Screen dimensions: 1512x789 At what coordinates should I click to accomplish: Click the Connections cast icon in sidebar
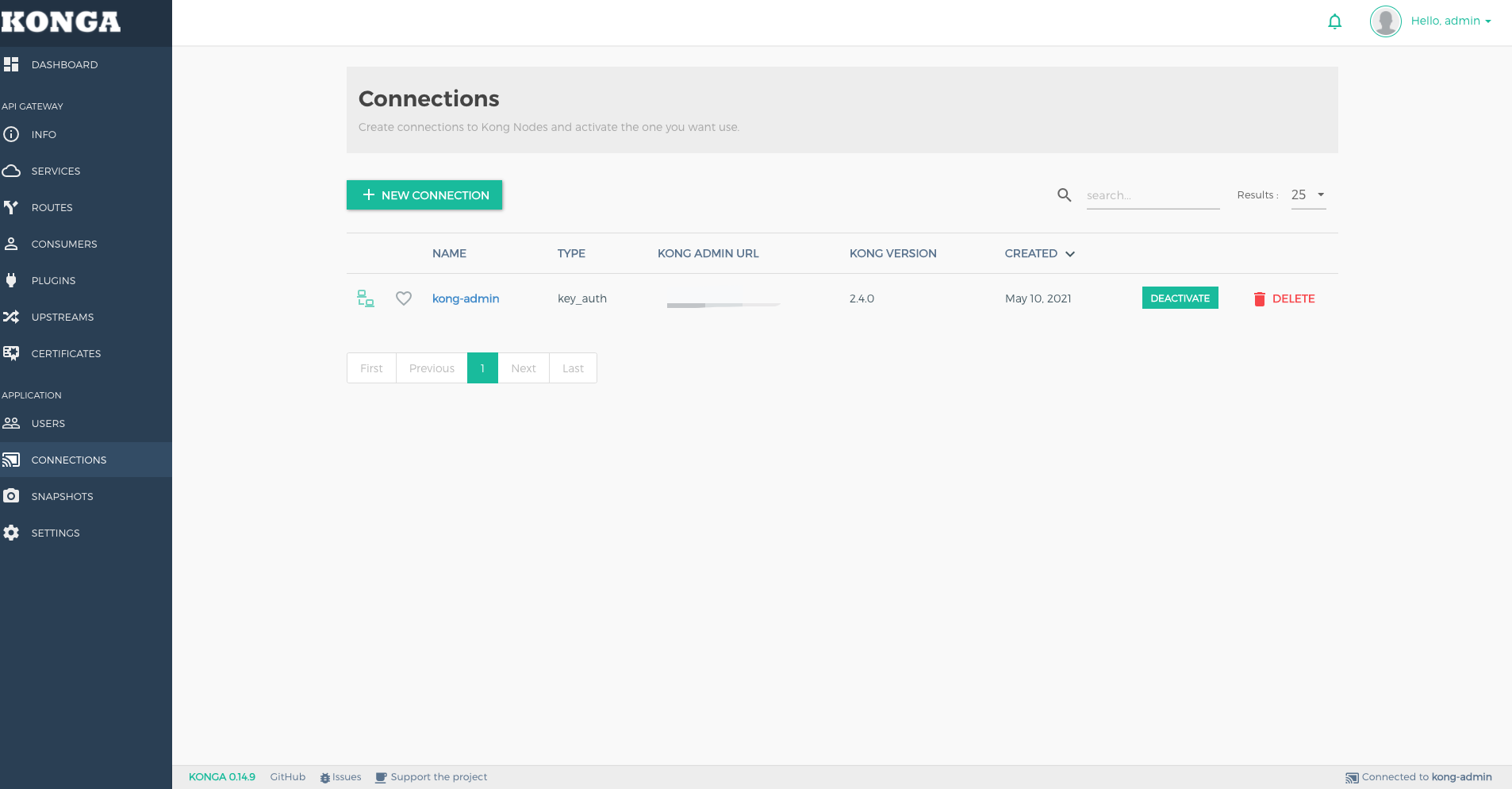tap(11, 460)
